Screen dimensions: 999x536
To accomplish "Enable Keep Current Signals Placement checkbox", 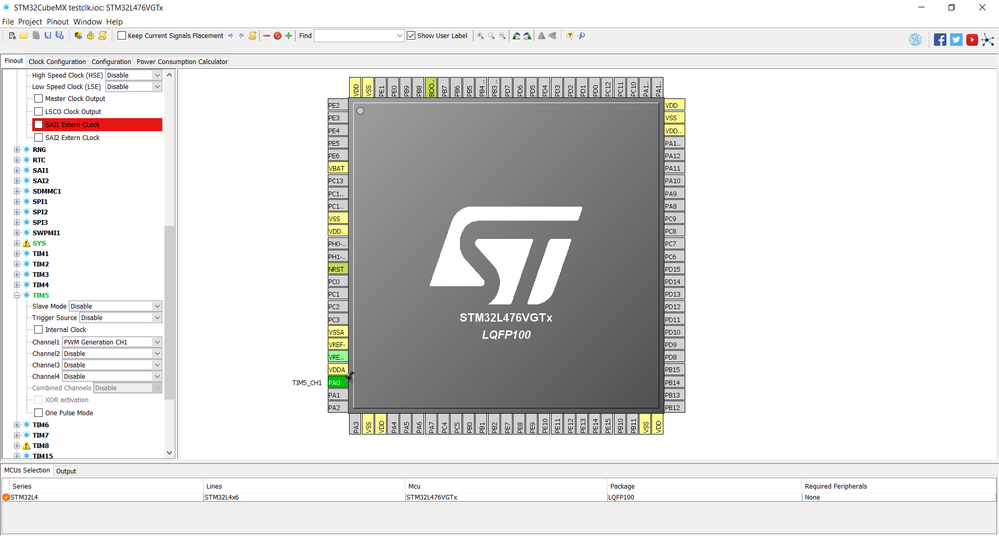I will point(122,36).
